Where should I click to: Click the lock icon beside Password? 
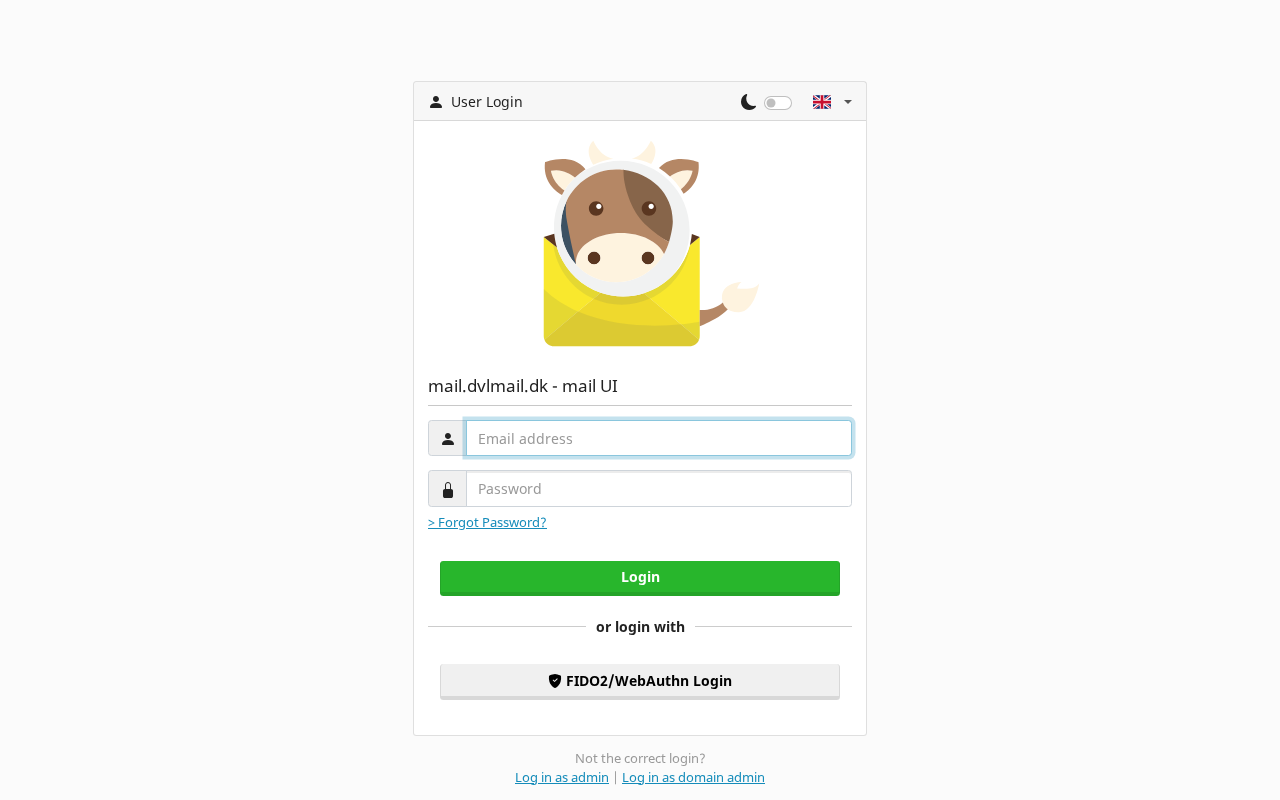448,489
